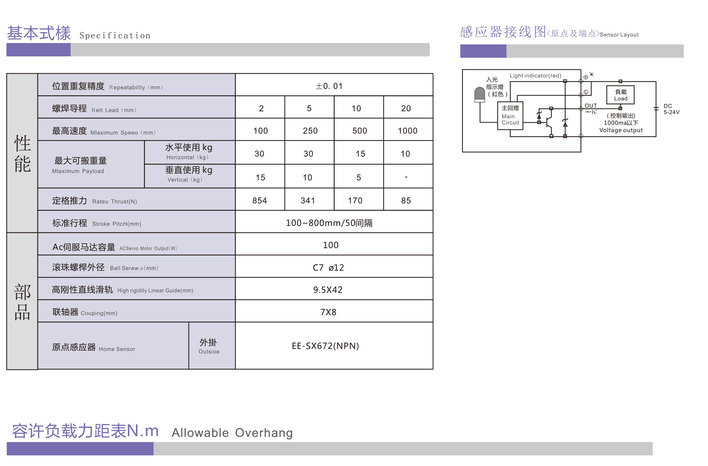Select the "250" maximum speed value

[310, 130]
